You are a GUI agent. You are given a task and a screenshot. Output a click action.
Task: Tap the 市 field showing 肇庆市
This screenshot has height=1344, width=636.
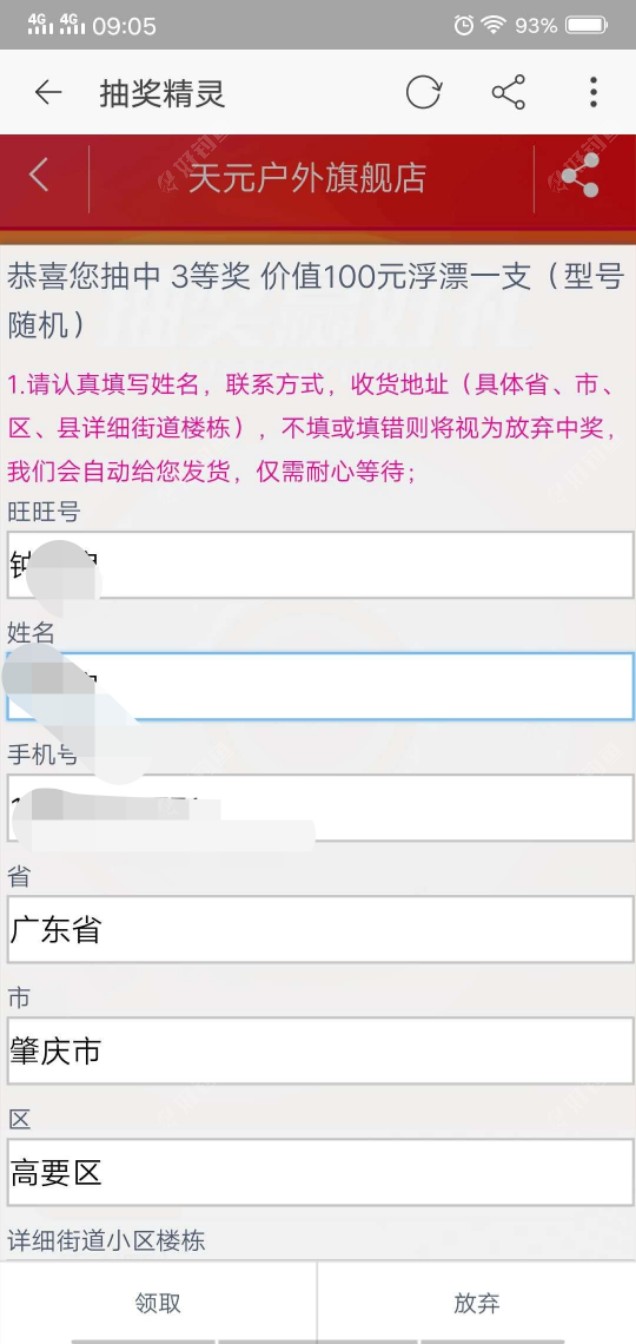click(x=320, y=1051)
